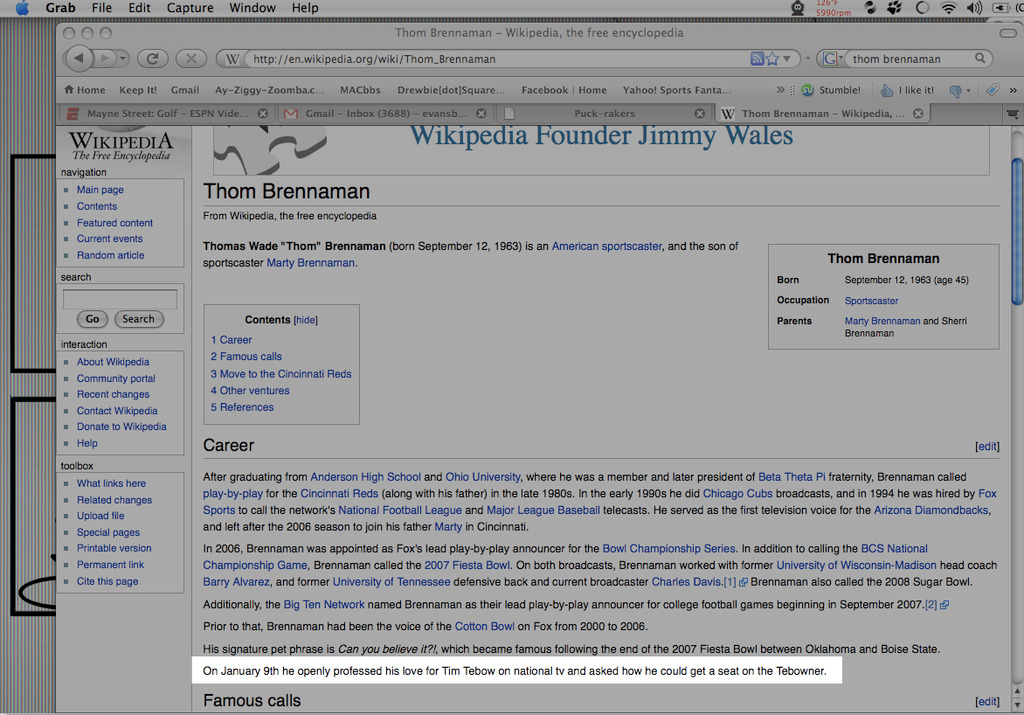Open the Gmail bookmark
This screenshot has width=1024, height=715.
tap(185, 90)
